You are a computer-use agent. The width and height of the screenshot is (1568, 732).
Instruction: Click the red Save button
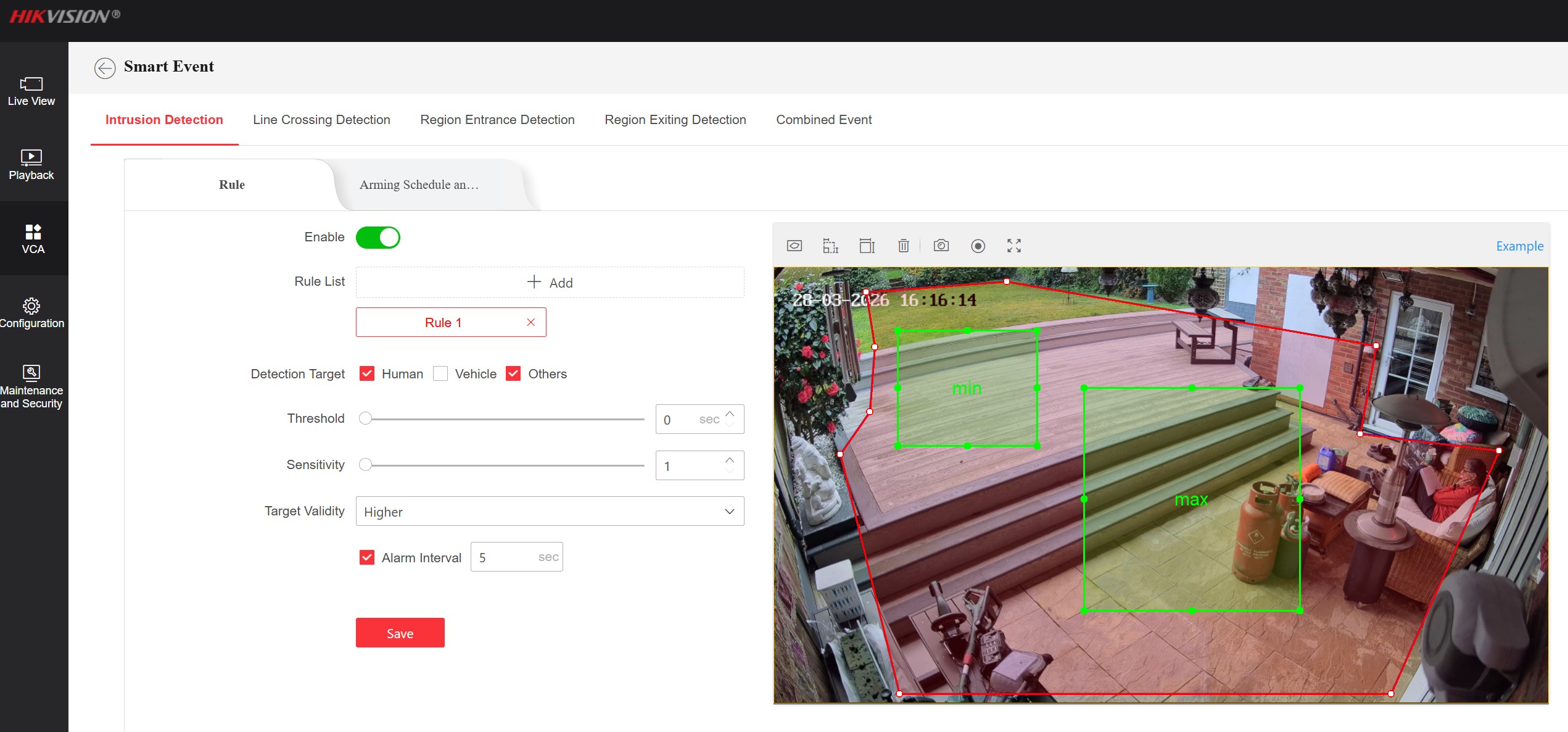tap(400, 633)
